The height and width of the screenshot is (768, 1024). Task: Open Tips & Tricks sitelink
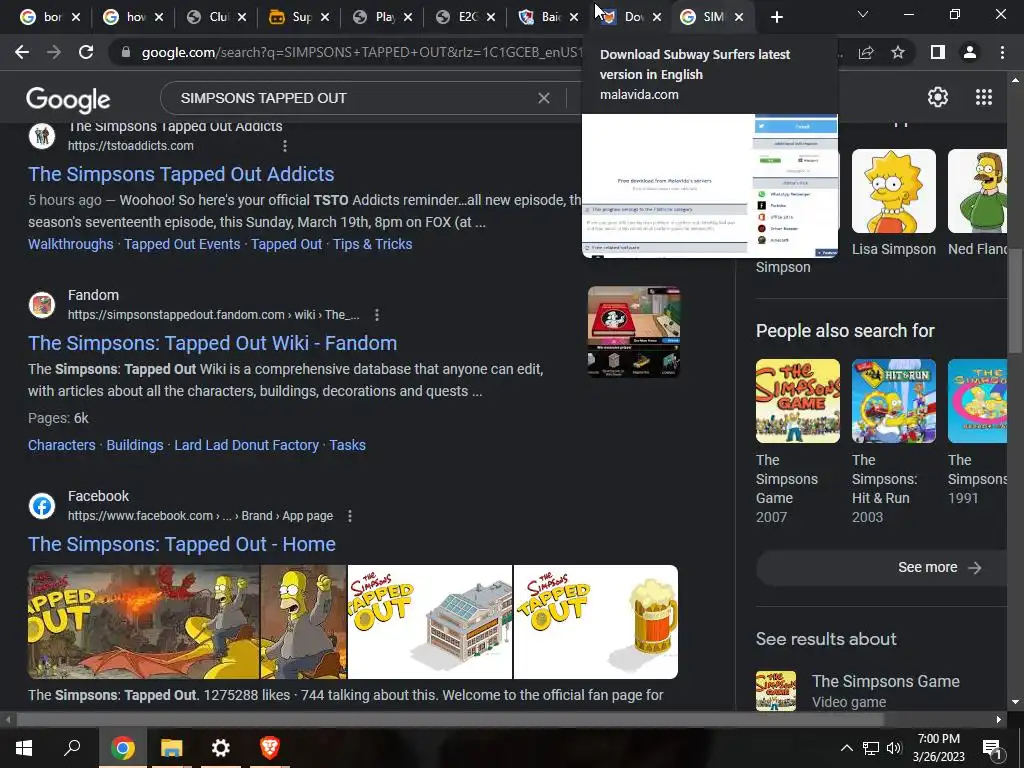(372, 244)
